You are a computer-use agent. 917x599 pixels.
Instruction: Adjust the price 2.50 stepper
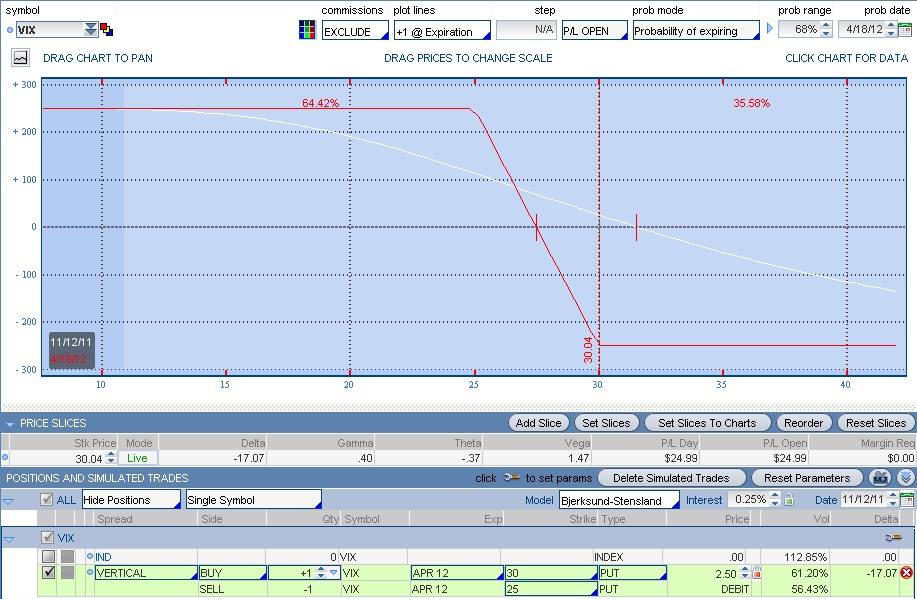[x=744, y=573]
